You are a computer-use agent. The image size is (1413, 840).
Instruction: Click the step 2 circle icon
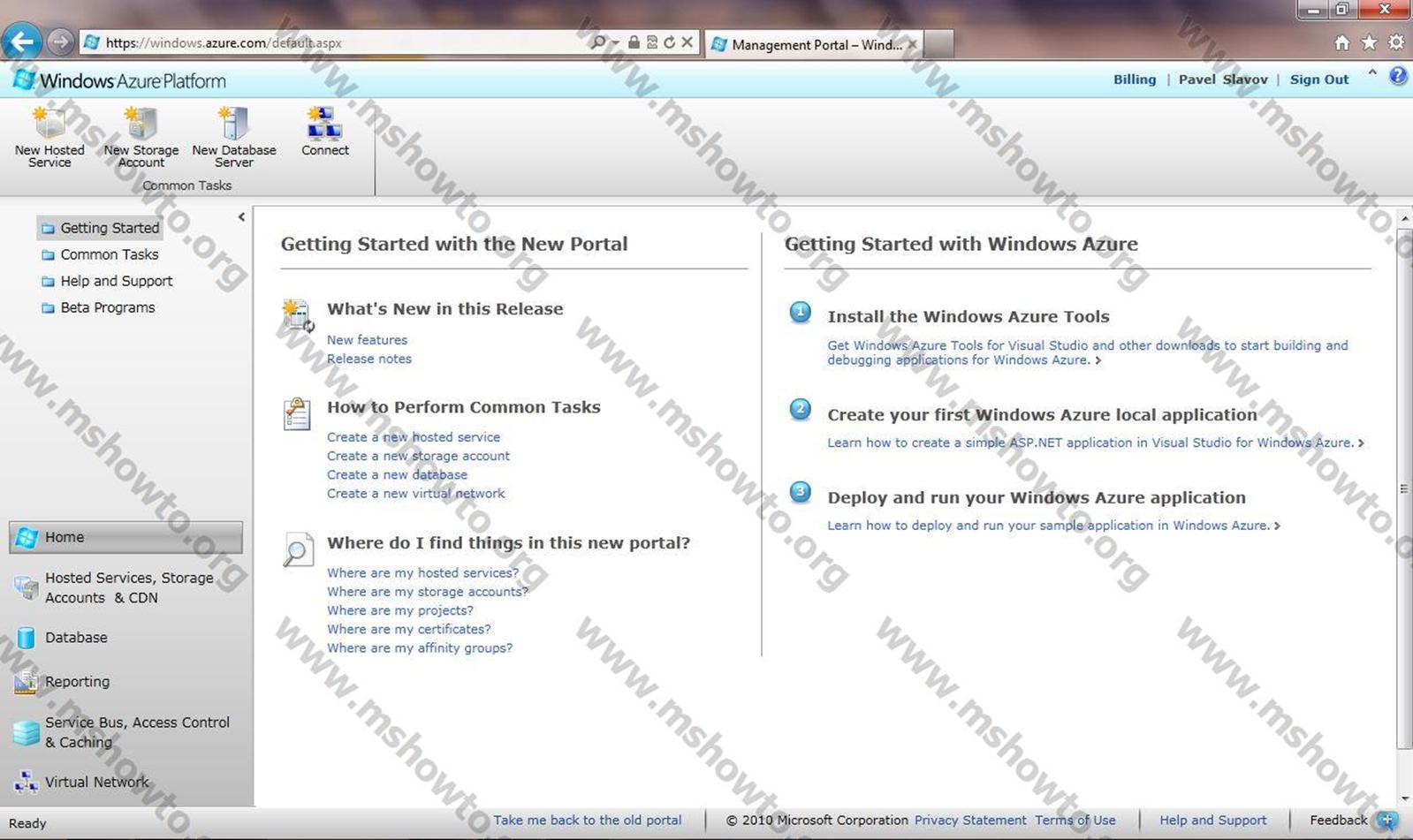point(800,409)
